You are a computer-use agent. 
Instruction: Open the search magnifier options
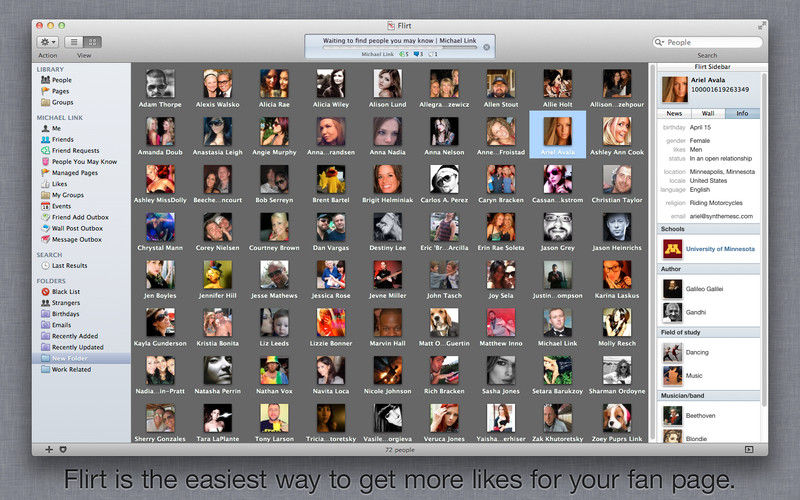[x=659, y=42]
